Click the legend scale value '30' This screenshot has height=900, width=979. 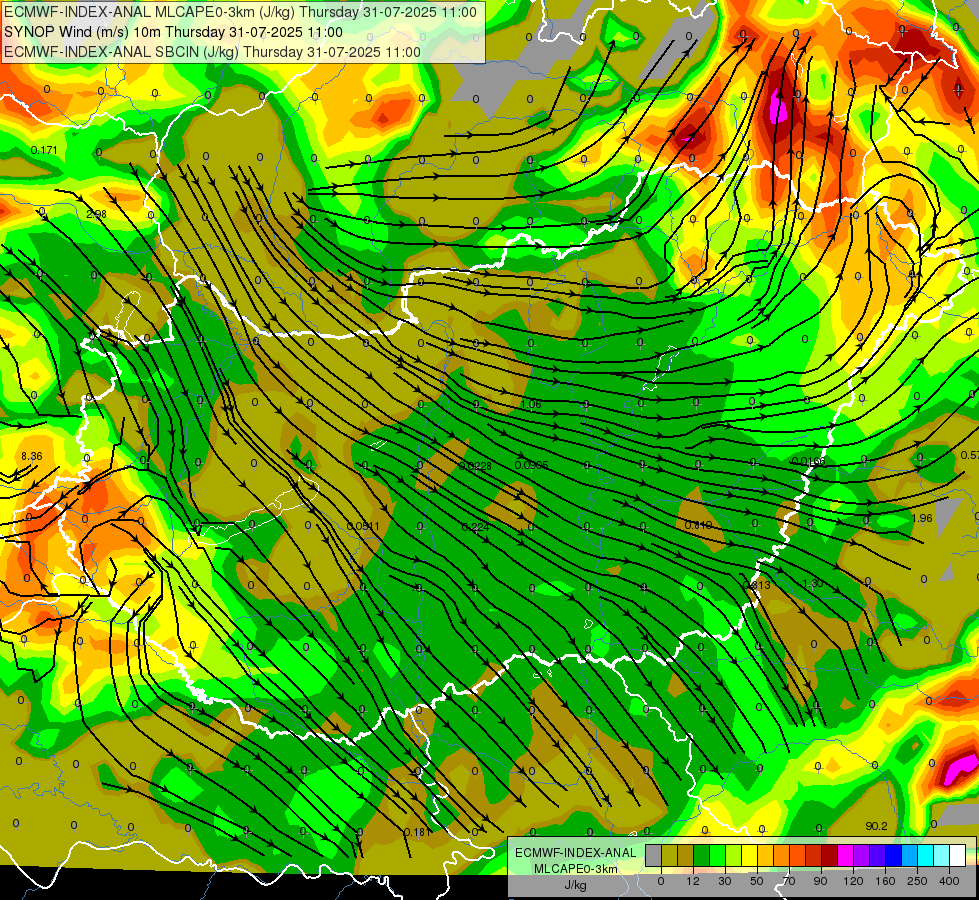(x=725, y=881)
